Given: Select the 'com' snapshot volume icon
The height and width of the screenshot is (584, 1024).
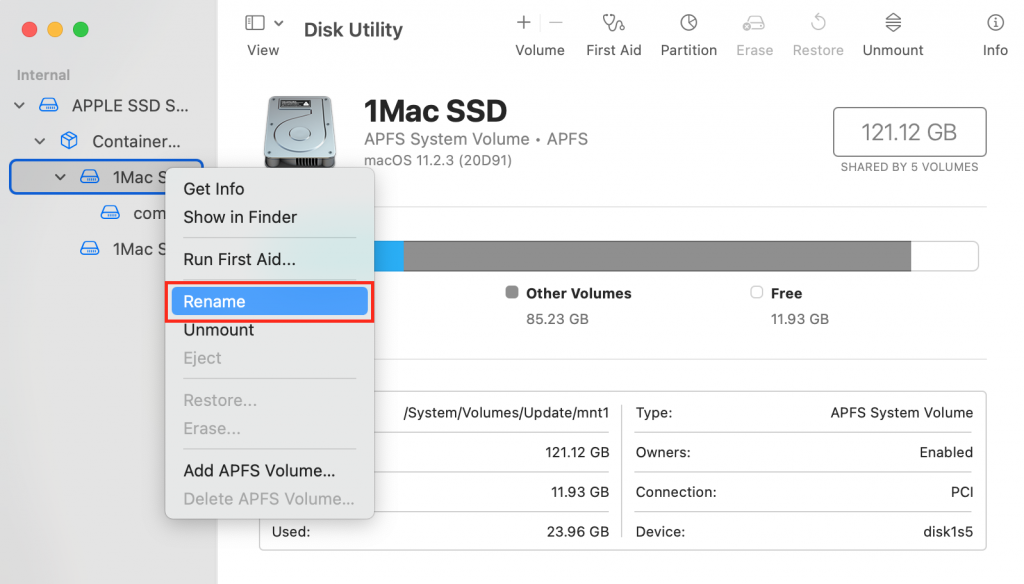Looking at the screenshot, I should coord(110,213).
